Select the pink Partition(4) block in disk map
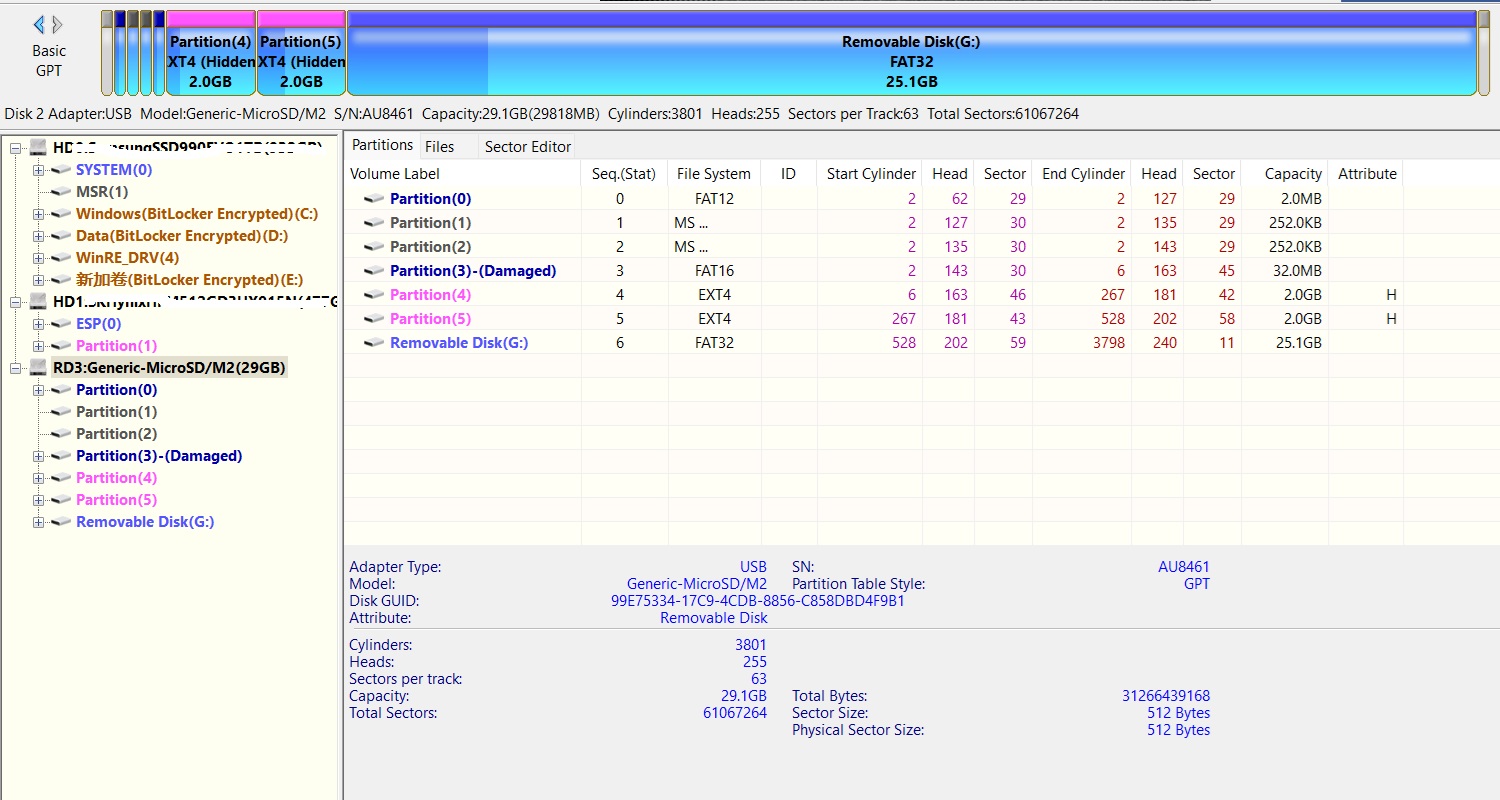The width and height of the screenshot is (1500, 800). coord(210,60)
